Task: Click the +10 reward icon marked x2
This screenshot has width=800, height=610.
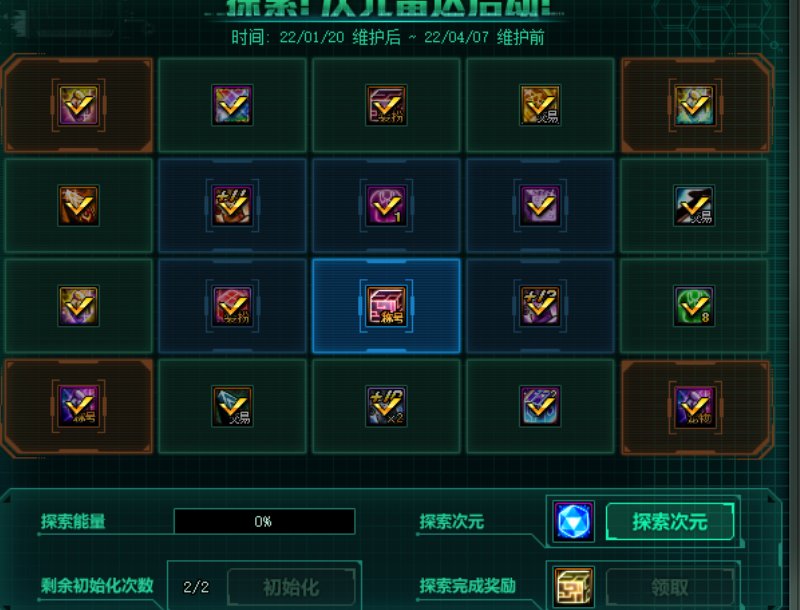Action: [386, 406]
